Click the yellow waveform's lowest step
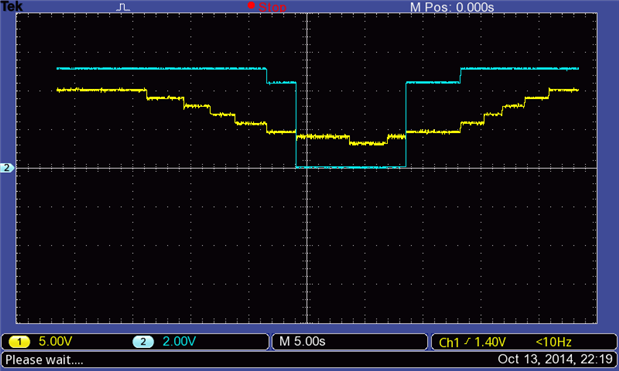Image resolution: width=619 pixels, height=371 pixels. click(x=368, y=143)
